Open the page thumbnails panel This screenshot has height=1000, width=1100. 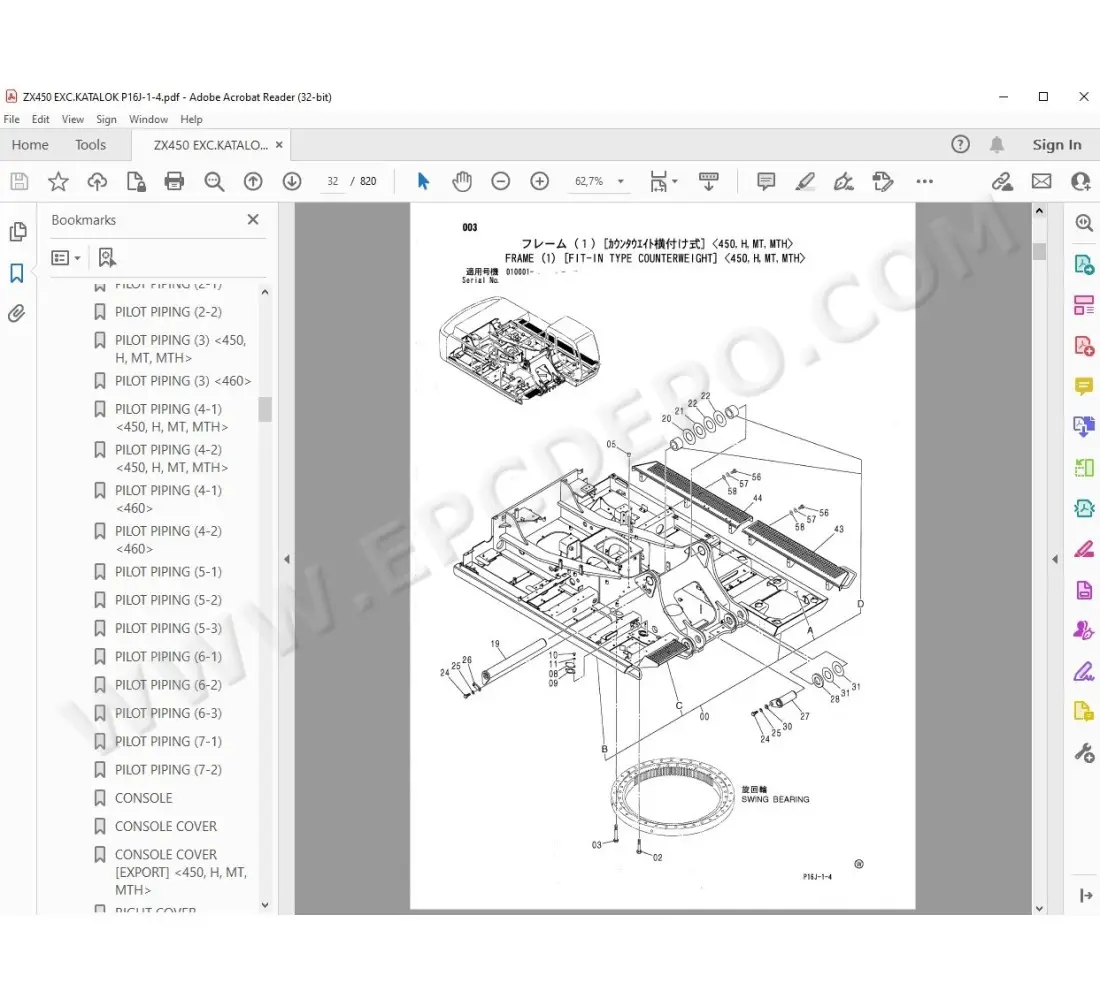click(18, 232)
